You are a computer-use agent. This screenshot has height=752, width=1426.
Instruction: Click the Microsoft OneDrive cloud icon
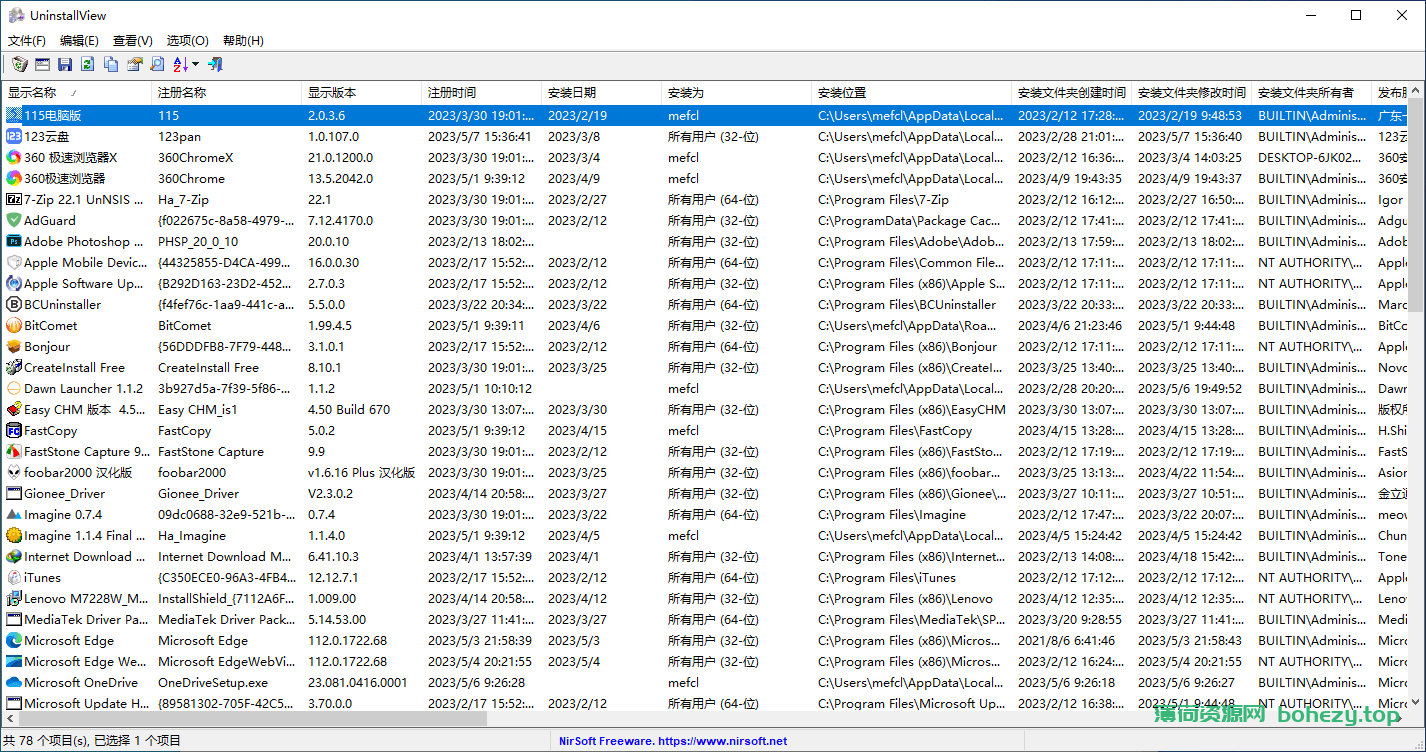pyautogui.click(x=14, y=682)
